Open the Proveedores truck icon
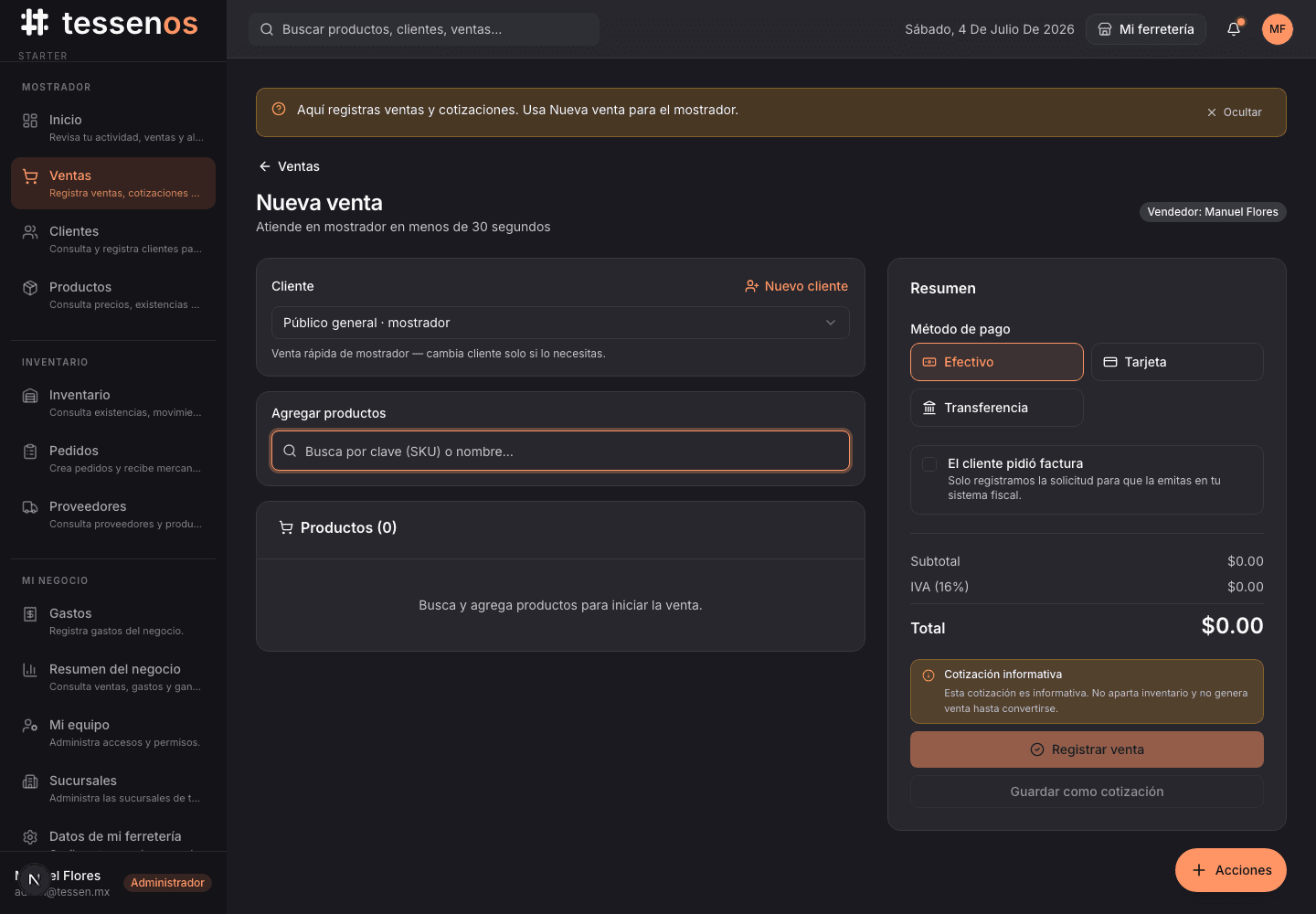Viewport: 1316px width, 914px height. click(x=30, y=507)
